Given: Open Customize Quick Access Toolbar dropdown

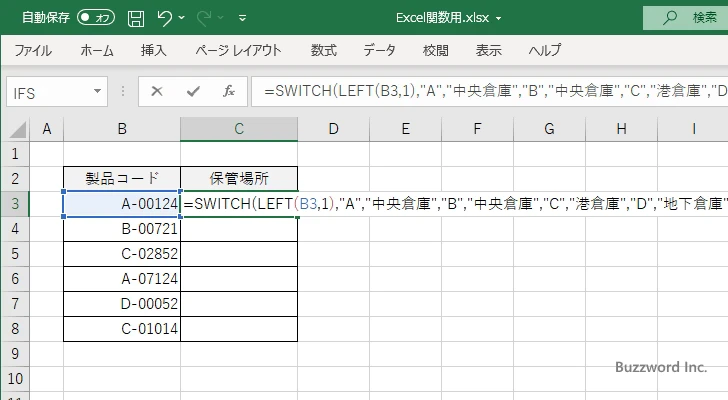Looking at the screenshot, I should tap(242, 18).
